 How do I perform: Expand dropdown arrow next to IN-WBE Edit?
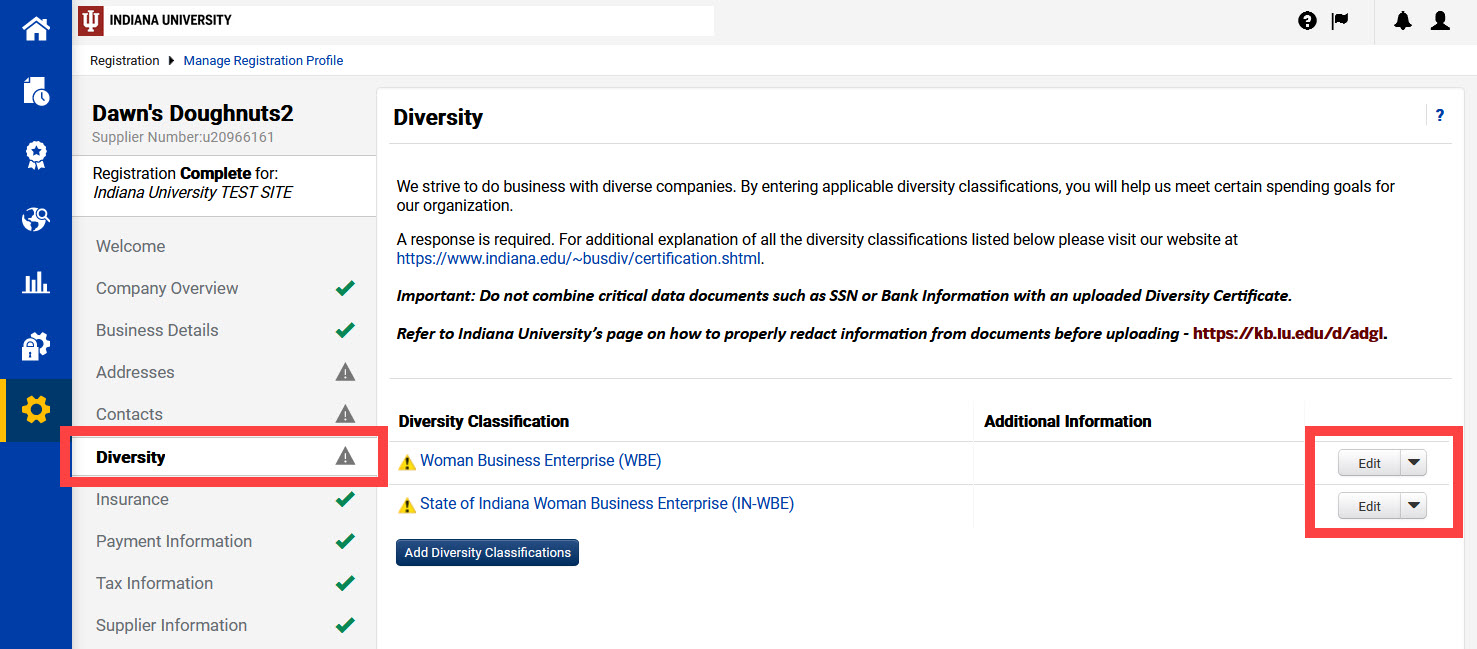click(x=1413, y=506)
